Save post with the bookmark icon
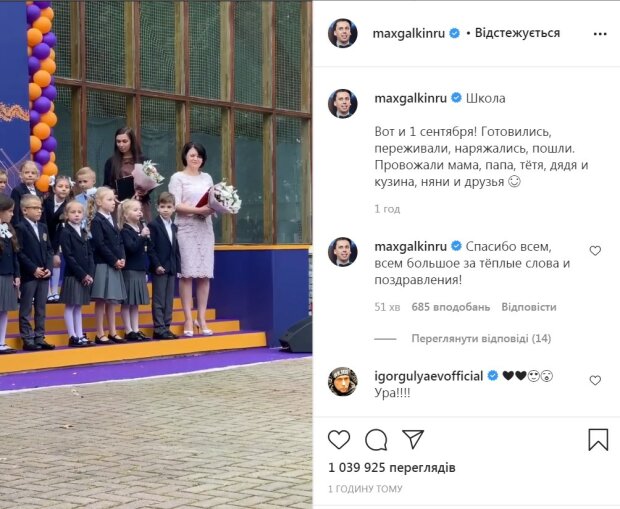 (x=598, y=440)
